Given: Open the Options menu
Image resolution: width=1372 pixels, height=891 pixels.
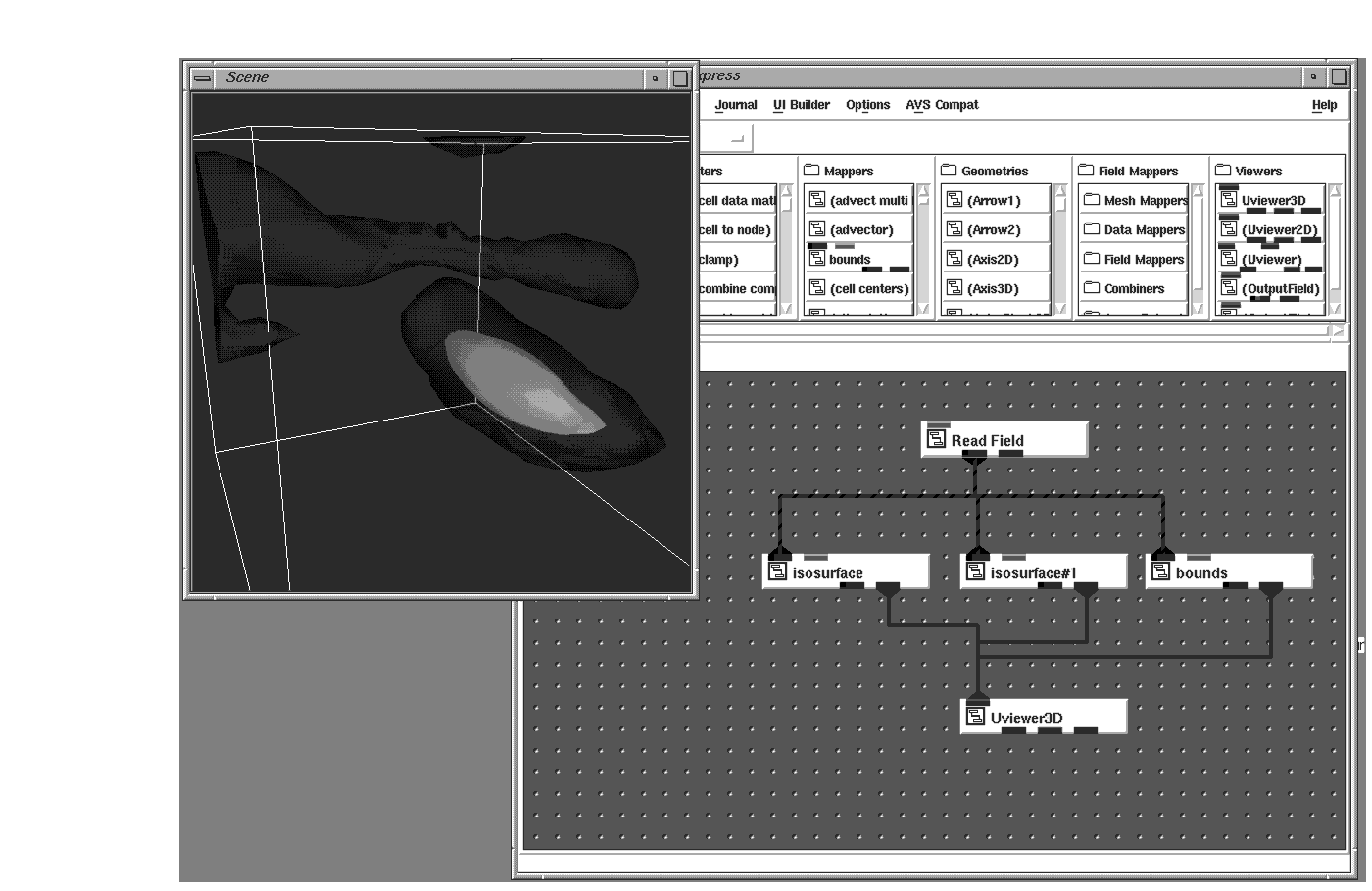Looking at the screenshot, I should (867, 105).
